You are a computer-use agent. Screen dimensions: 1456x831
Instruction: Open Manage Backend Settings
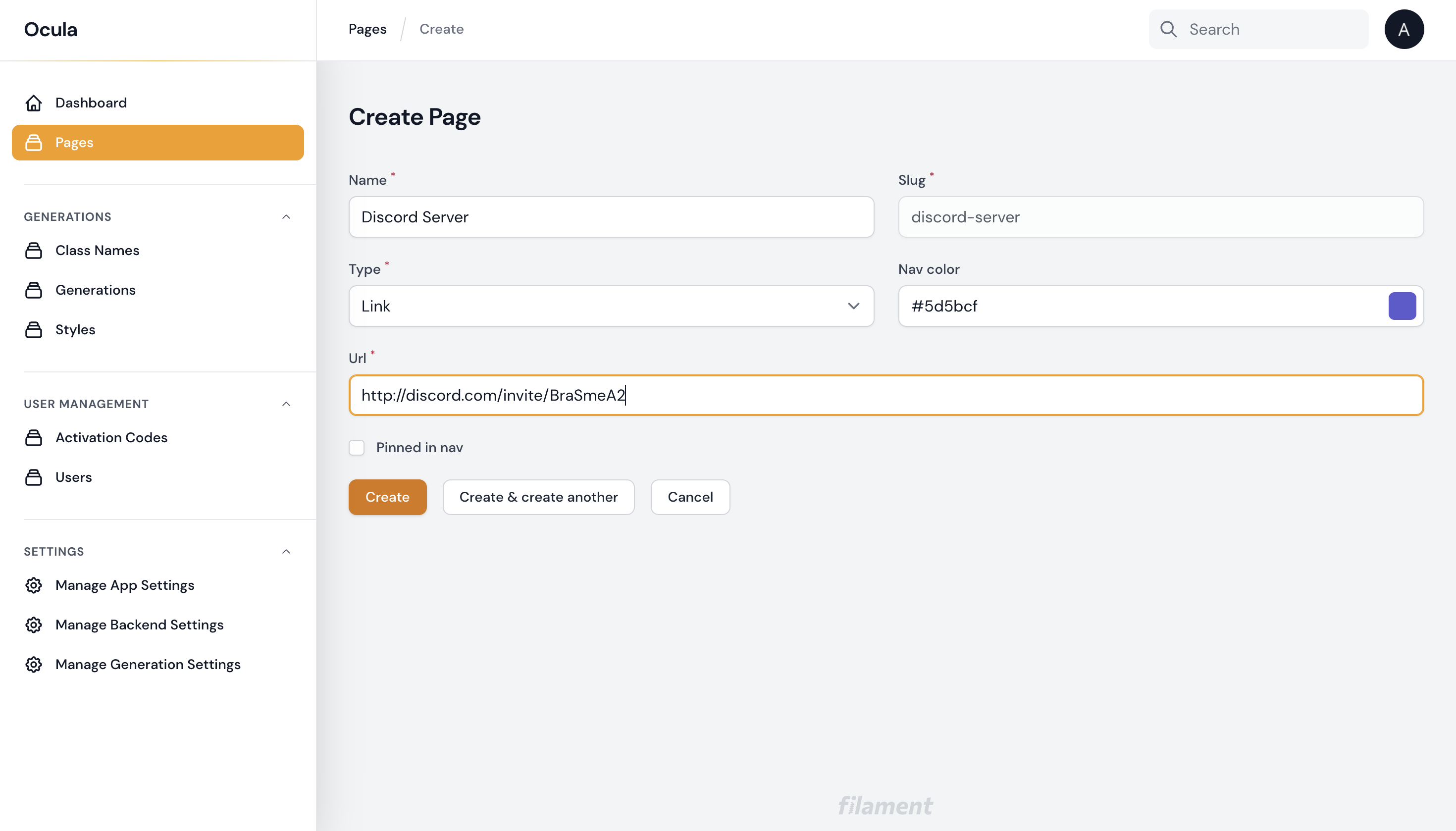[157, 625]
